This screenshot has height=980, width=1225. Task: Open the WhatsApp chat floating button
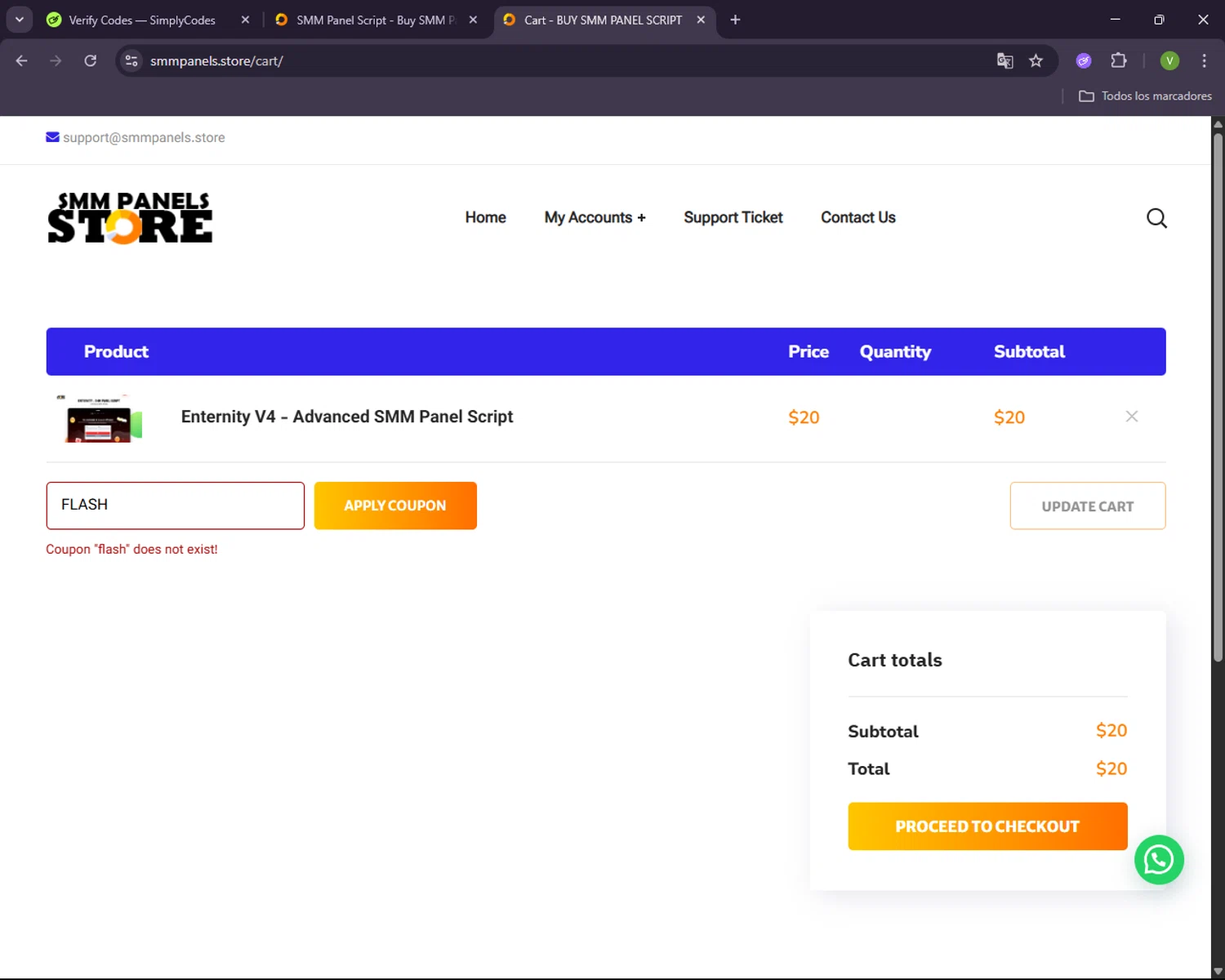click(x=1159, y=860)
